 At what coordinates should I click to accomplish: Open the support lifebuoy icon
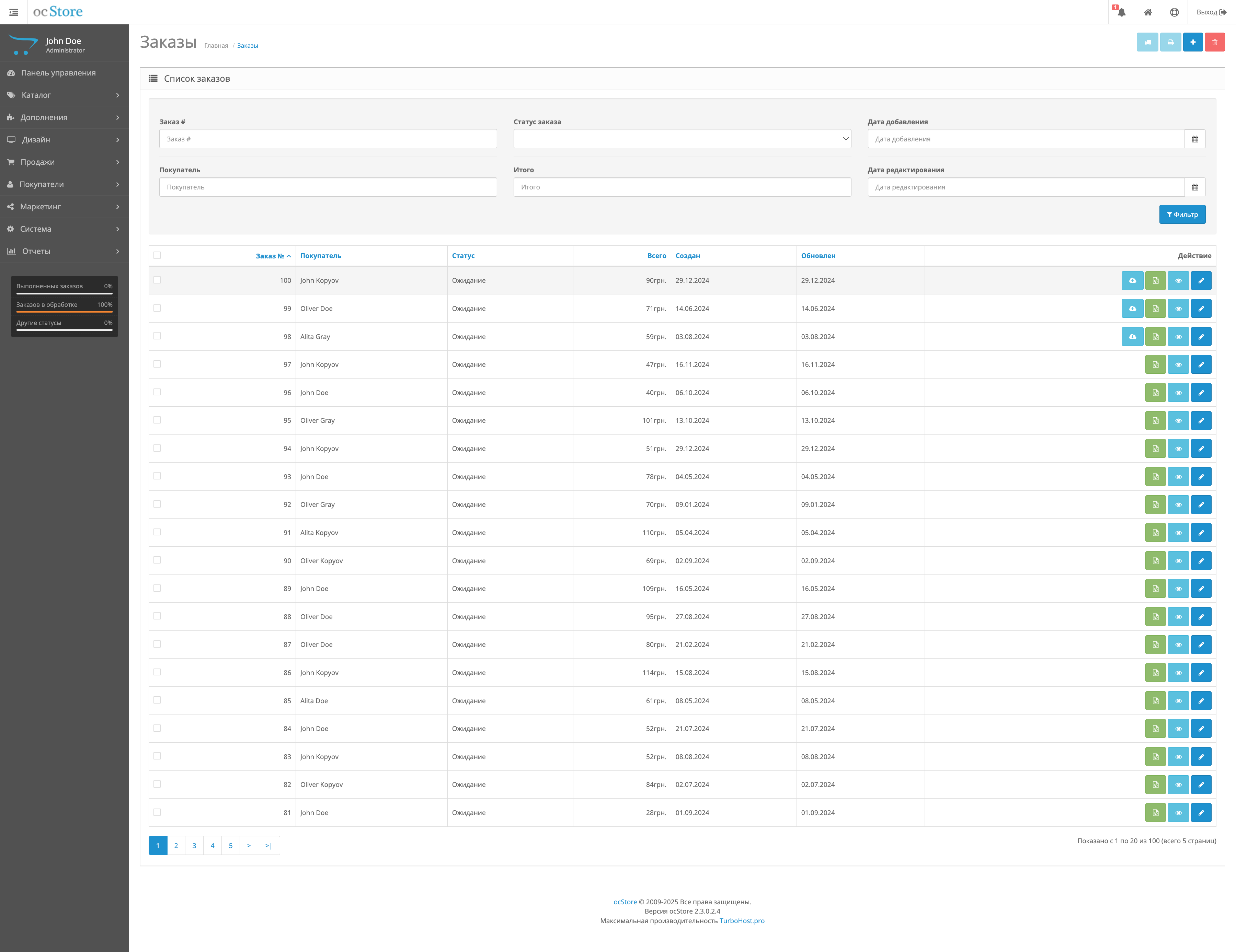pyautogui.click(x=1174, y=12)
